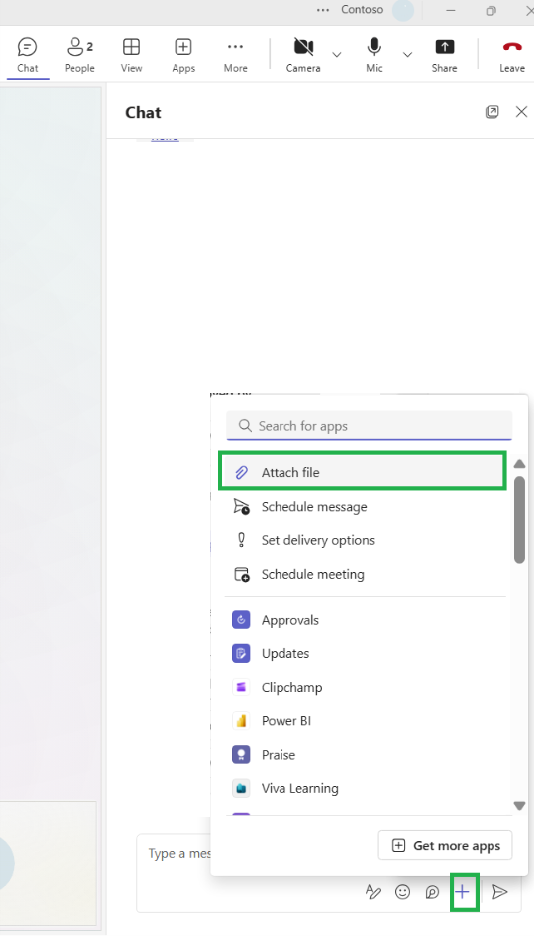Close the Chat side panel
Screen dimensions: 534x936
click(521, 112)
